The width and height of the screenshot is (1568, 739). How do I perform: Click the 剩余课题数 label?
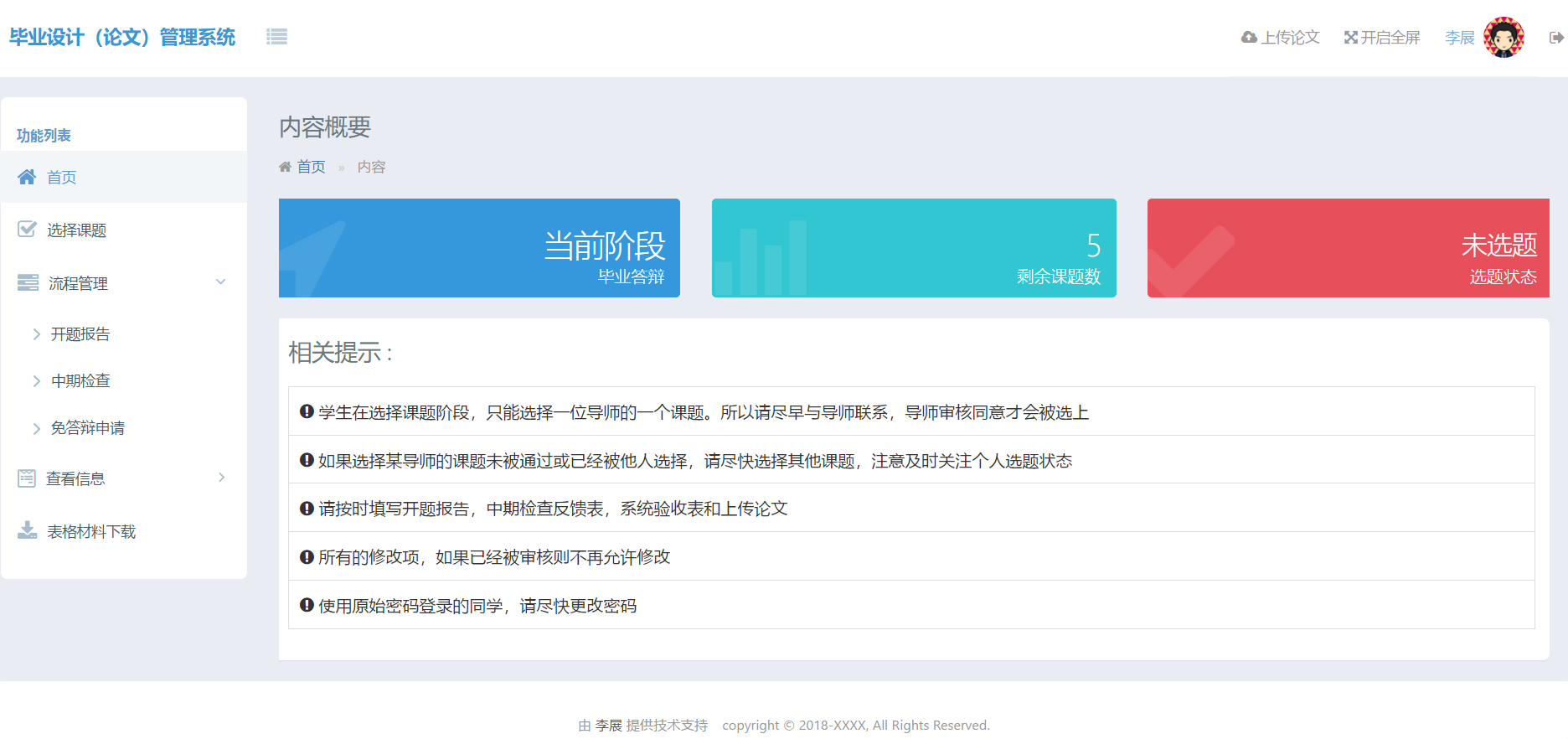[1059, 276]
